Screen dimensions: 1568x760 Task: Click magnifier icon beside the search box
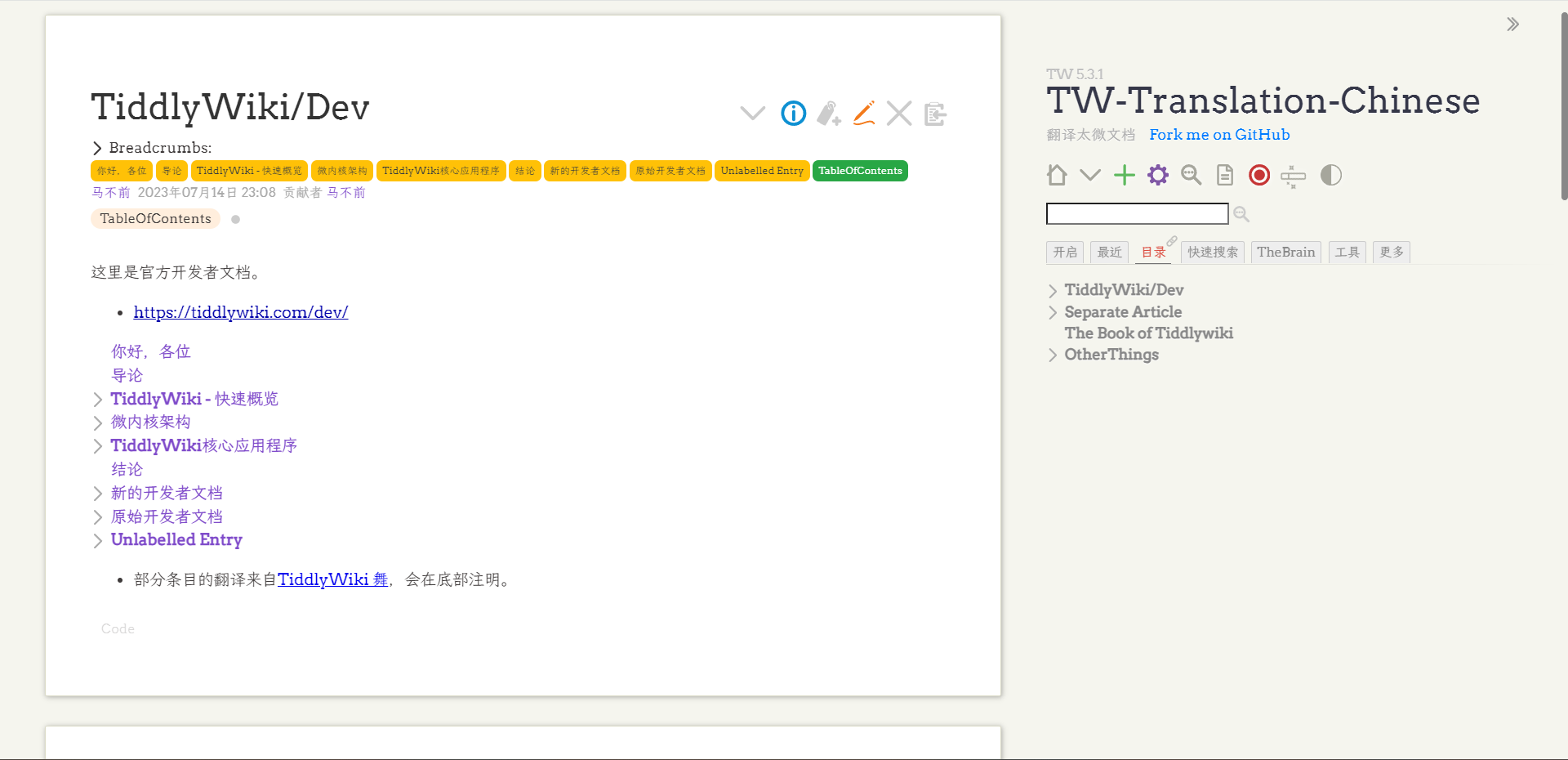click(1241, 214)
